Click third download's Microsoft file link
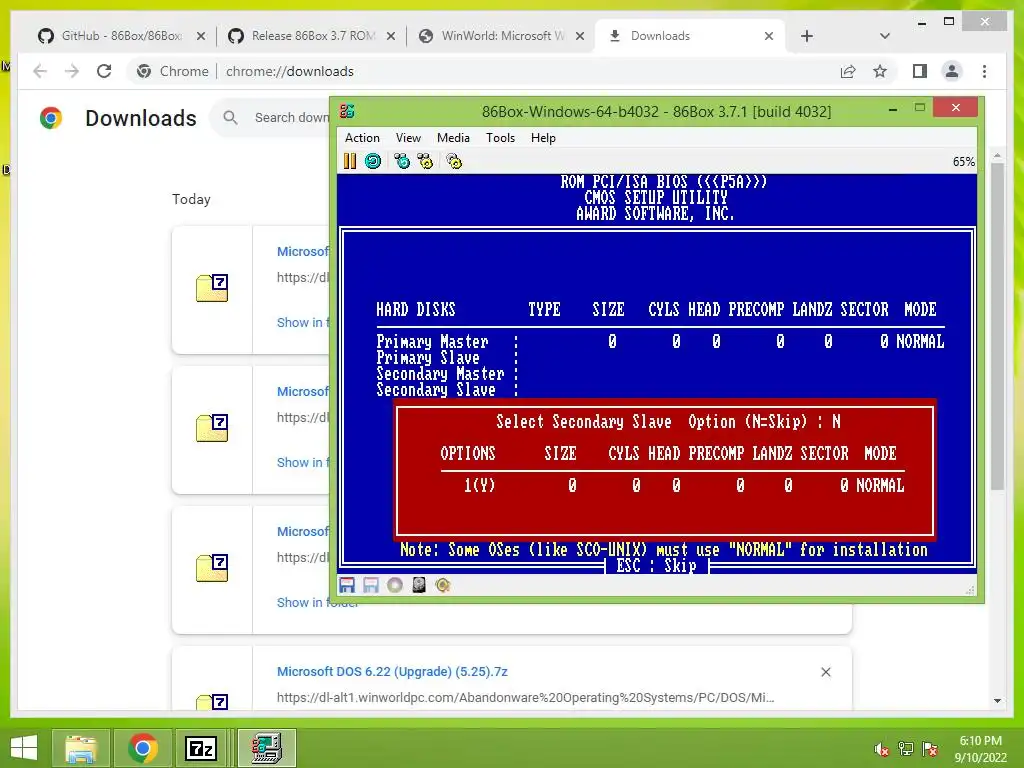 tap(303, 531)
